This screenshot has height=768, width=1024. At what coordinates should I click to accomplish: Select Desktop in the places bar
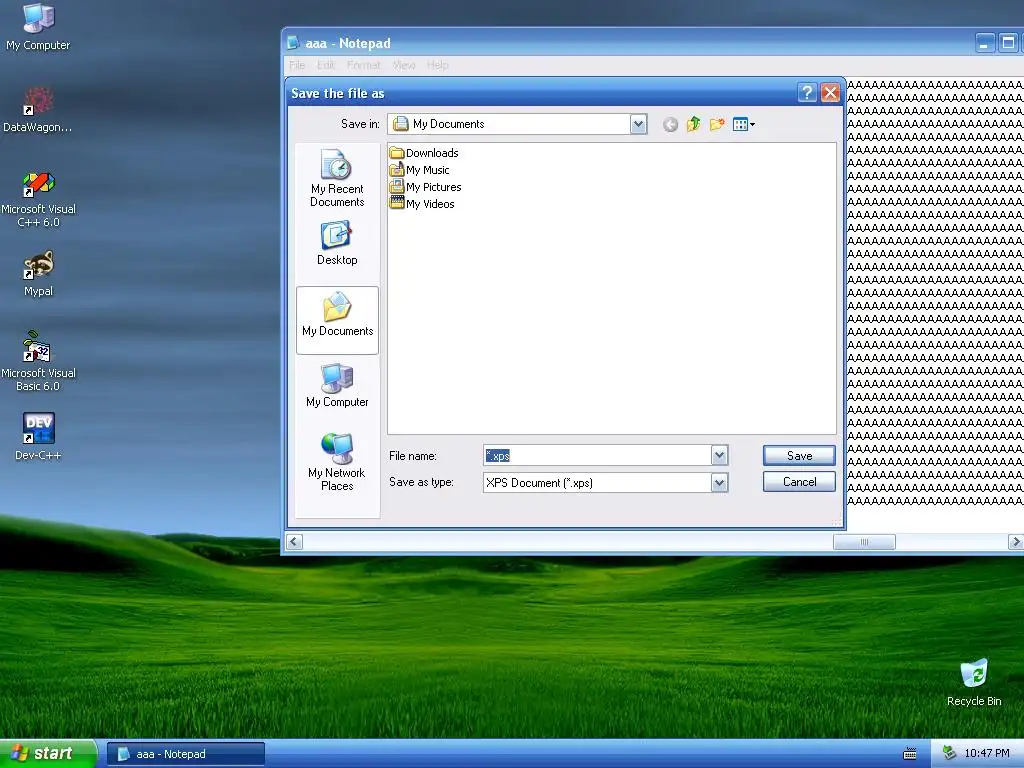tap(337, 243)
